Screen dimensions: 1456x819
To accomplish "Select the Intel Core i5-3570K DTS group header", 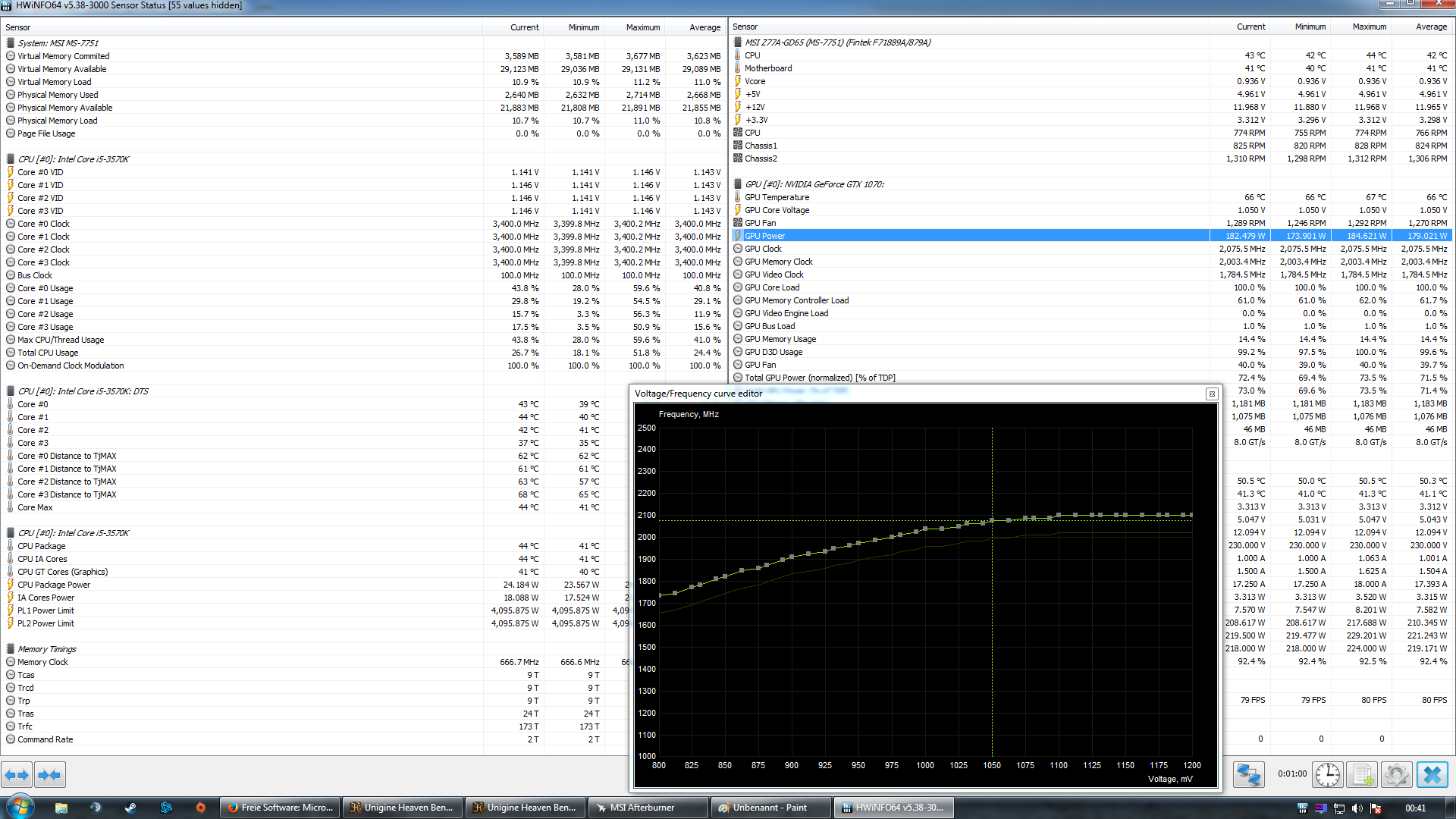I will point(83,391).
